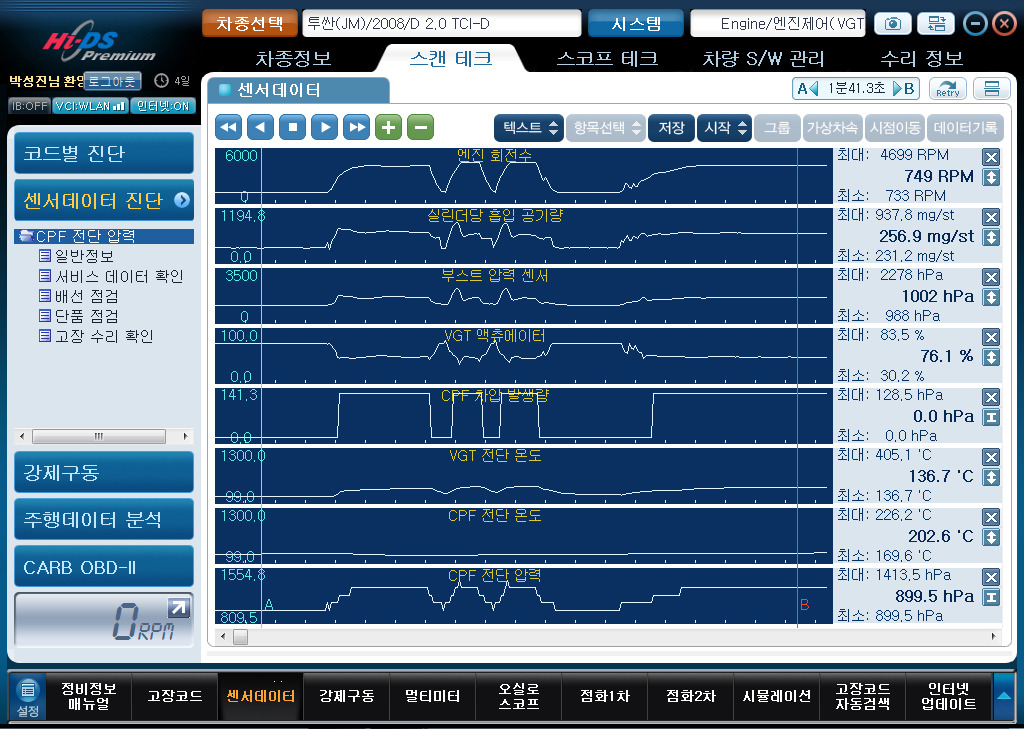Select 서비스 데이터 확인 in the tree
This screenshot has height=729, width=1024.
119,276
